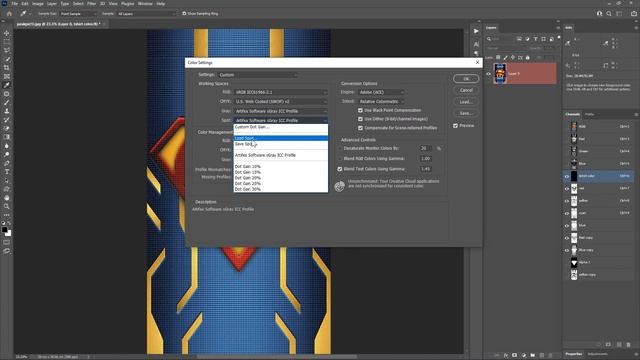
Task: Select the Pen tool
Action: [x=7, y=163]
